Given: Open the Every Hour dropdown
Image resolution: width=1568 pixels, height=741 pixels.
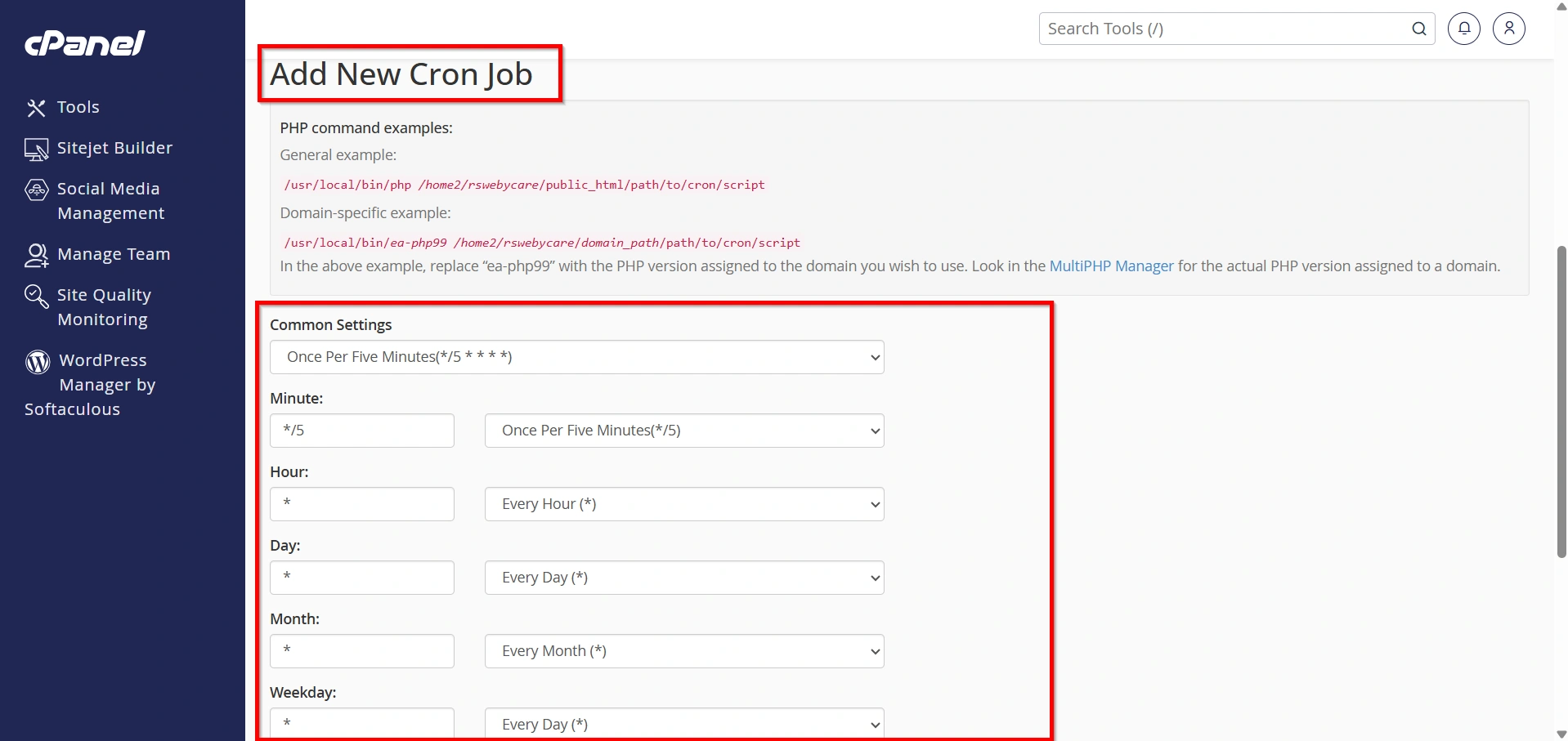Looking at the screenshot, I should click(684, 504).
